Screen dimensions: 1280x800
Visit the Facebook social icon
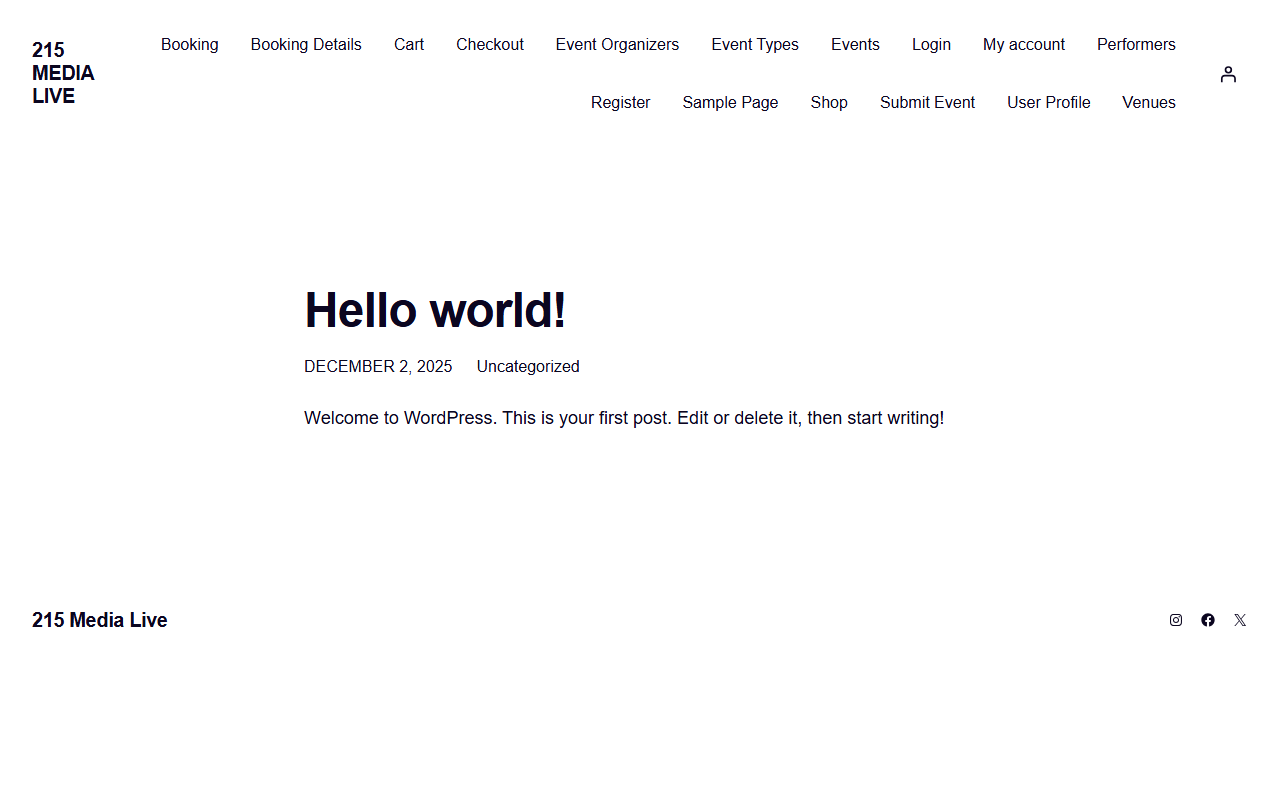1208,620
